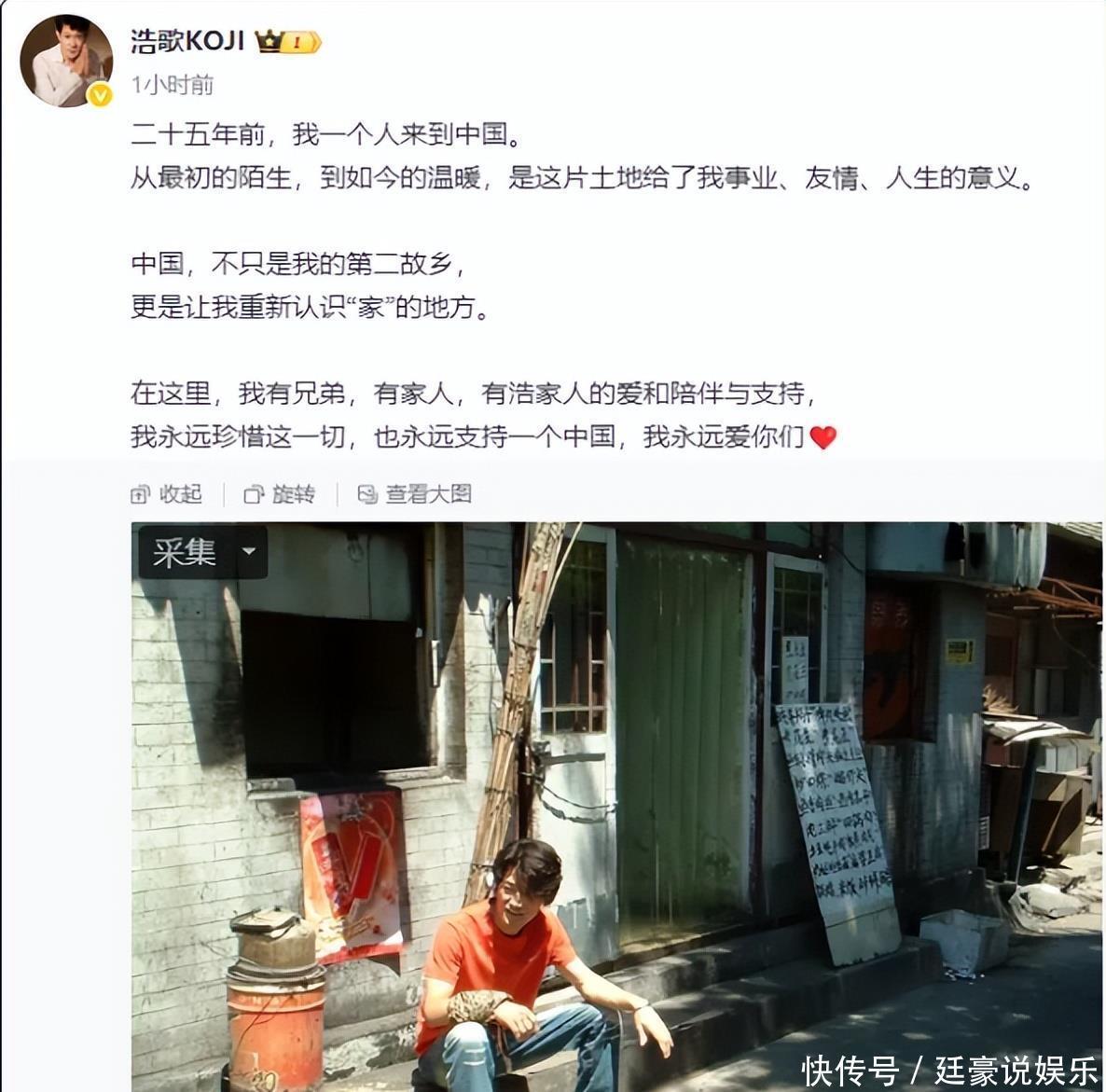Viewport: 1106px width, 1092px height.
Task: Click the 收起 collapse icon
Action: click(x=141, y=494)
